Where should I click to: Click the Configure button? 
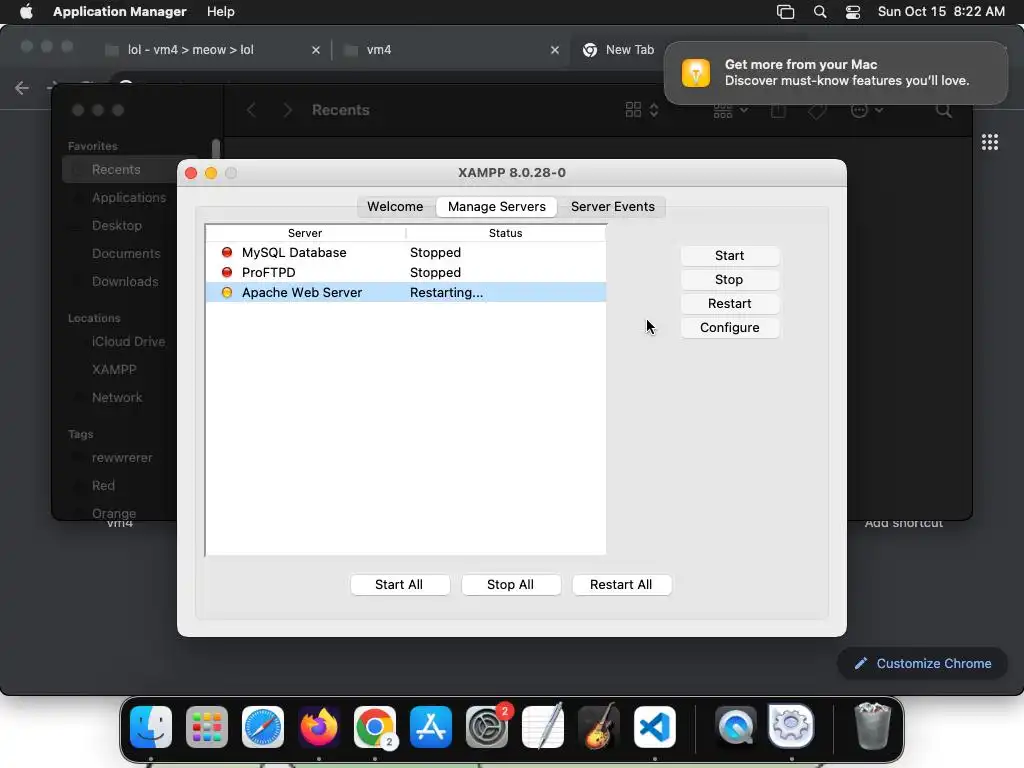[x=729, y=328]
